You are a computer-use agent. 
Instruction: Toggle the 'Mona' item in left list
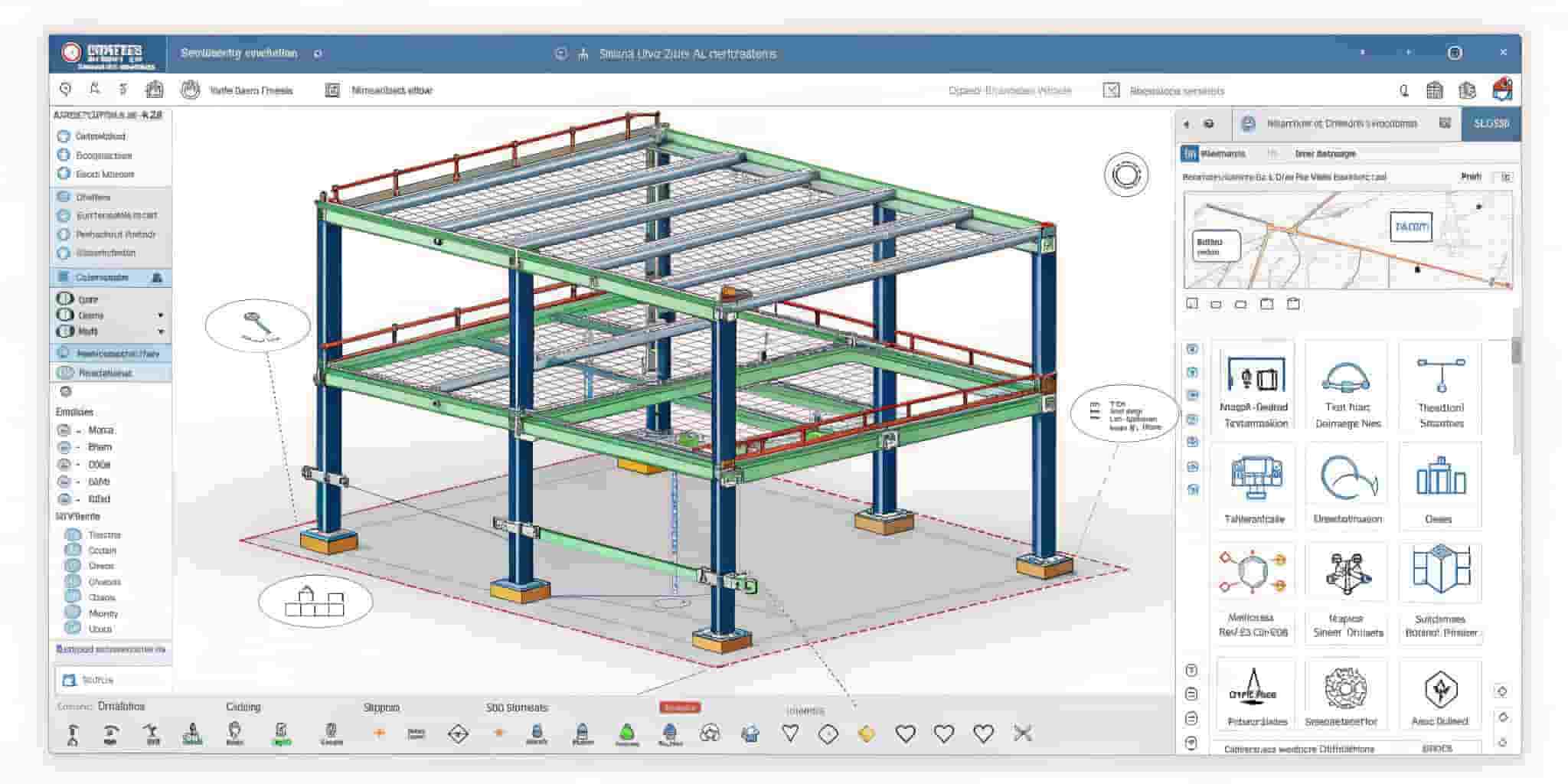click(64, 430)
